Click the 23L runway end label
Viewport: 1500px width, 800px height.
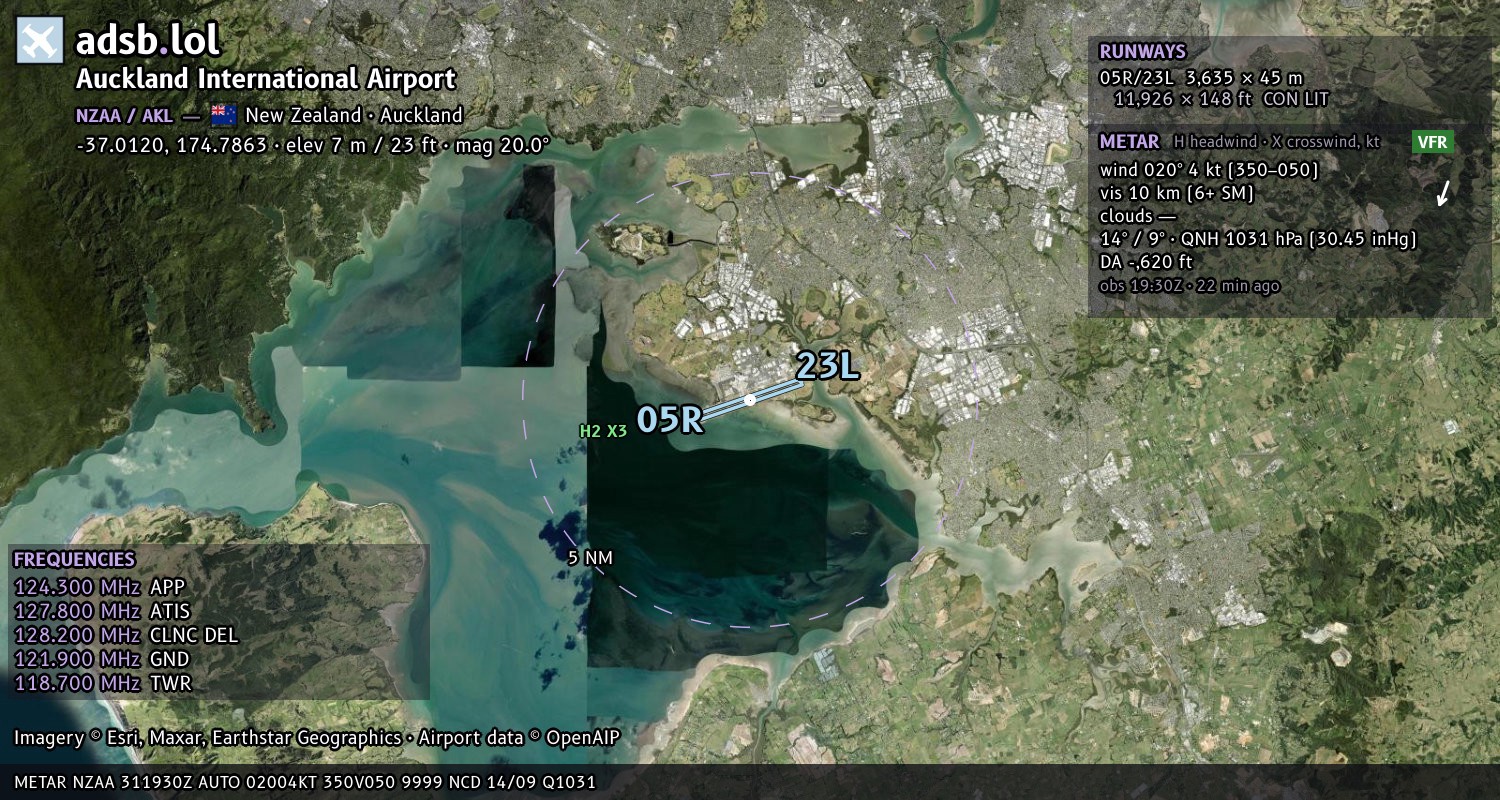point(828,366)
